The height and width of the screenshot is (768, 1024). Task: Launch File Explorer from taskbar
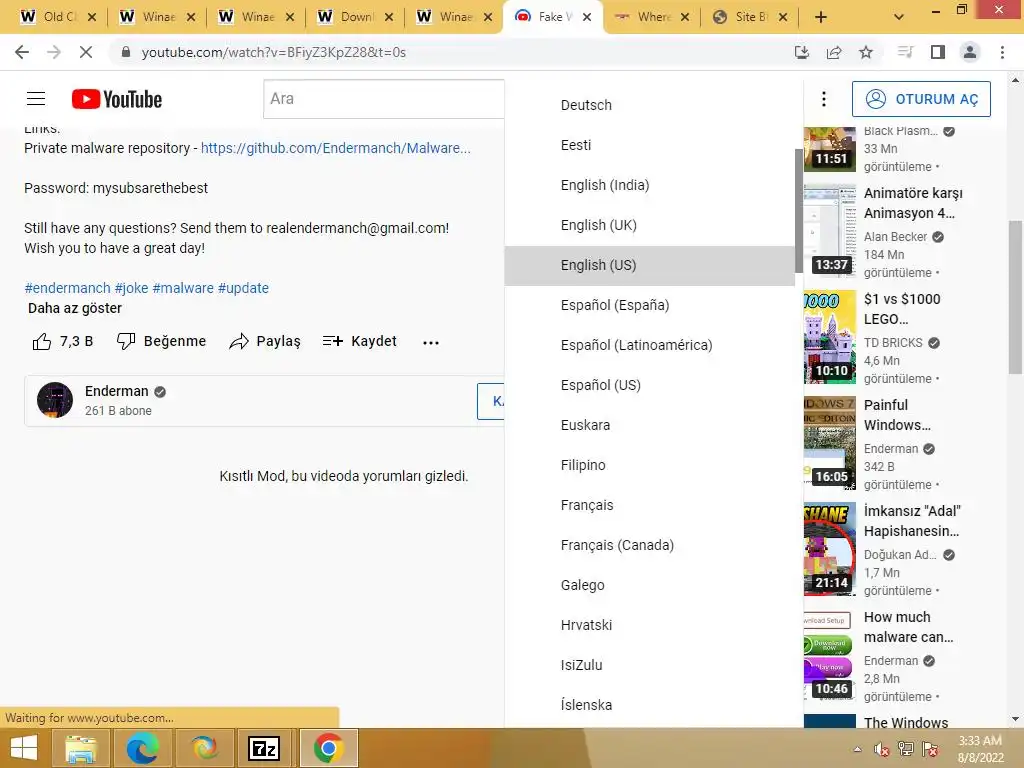tap(80, 748)
